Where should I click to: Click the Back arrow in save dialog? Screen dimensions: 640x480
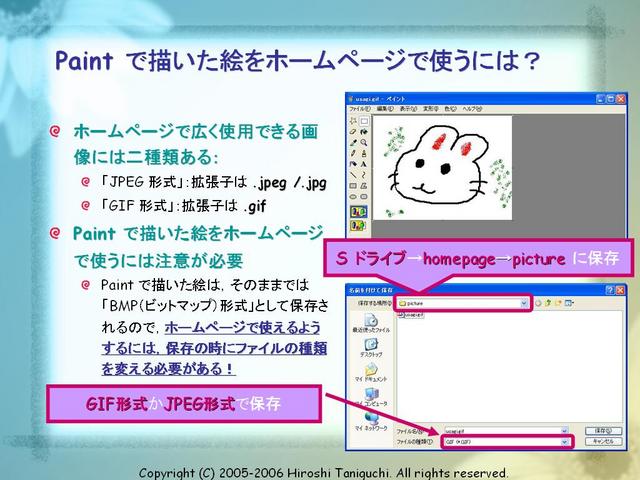(x=538, y=303)
